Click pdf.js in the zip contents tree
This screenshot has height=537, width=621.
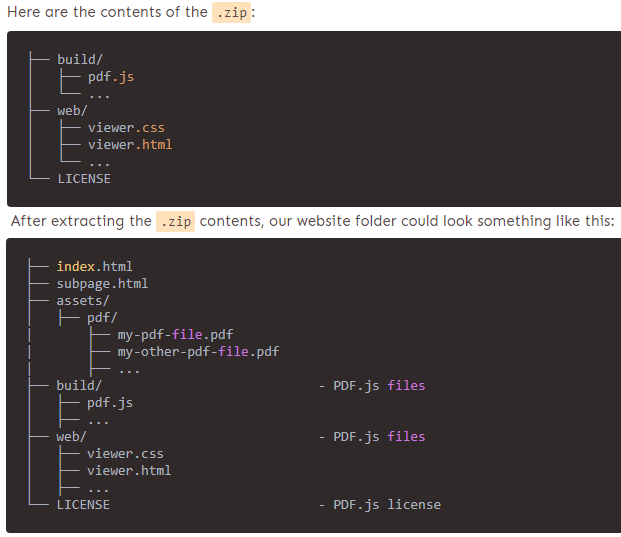(109, 77)
